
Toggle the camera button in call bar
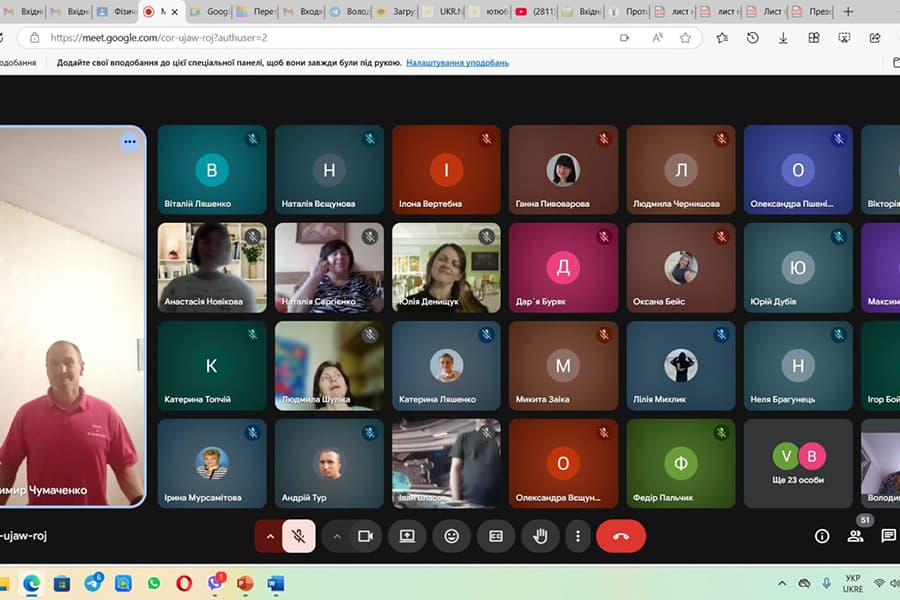point(366,536)
